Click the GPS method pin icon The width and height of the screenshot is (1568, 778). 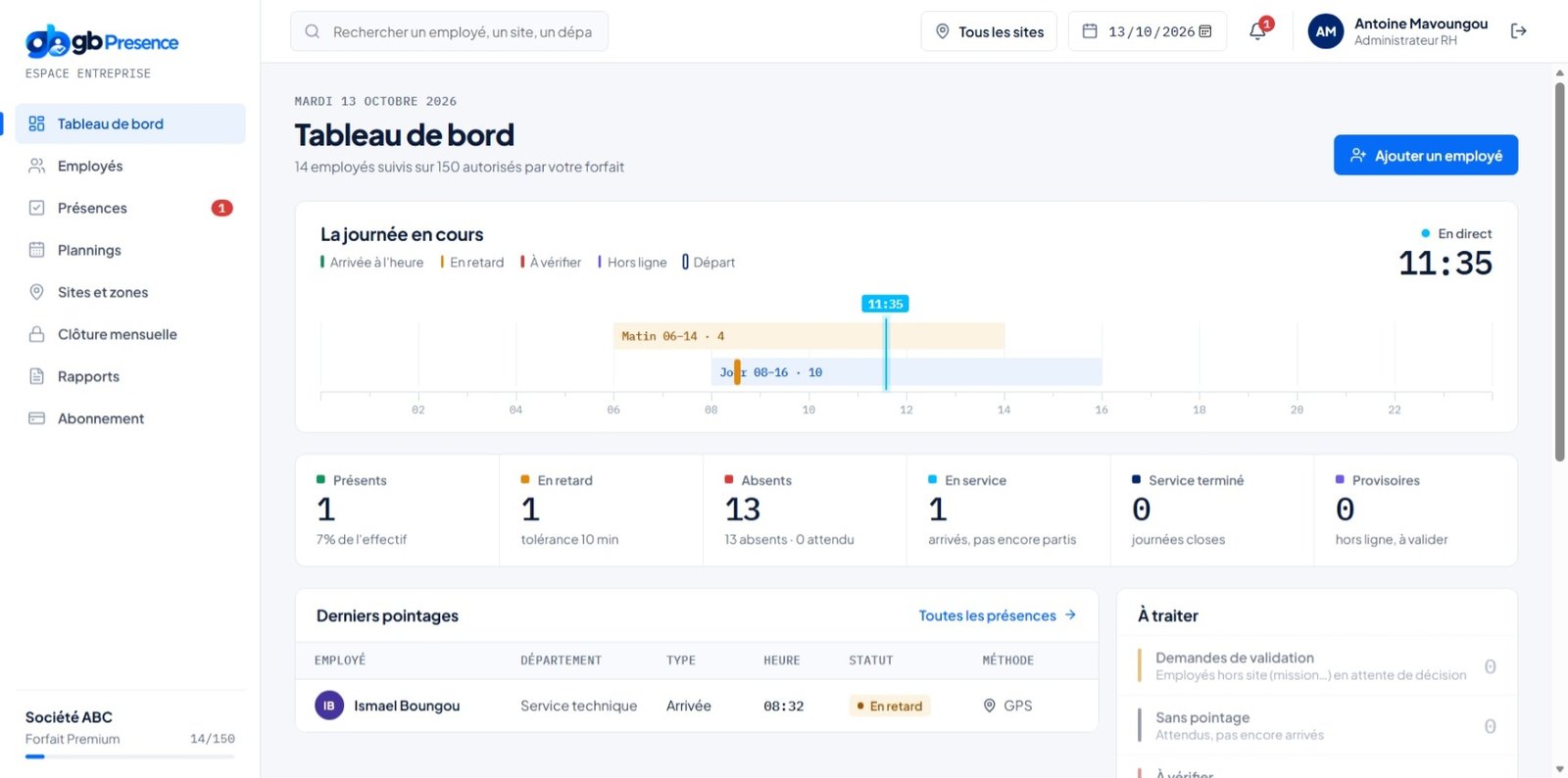point(990,705)
